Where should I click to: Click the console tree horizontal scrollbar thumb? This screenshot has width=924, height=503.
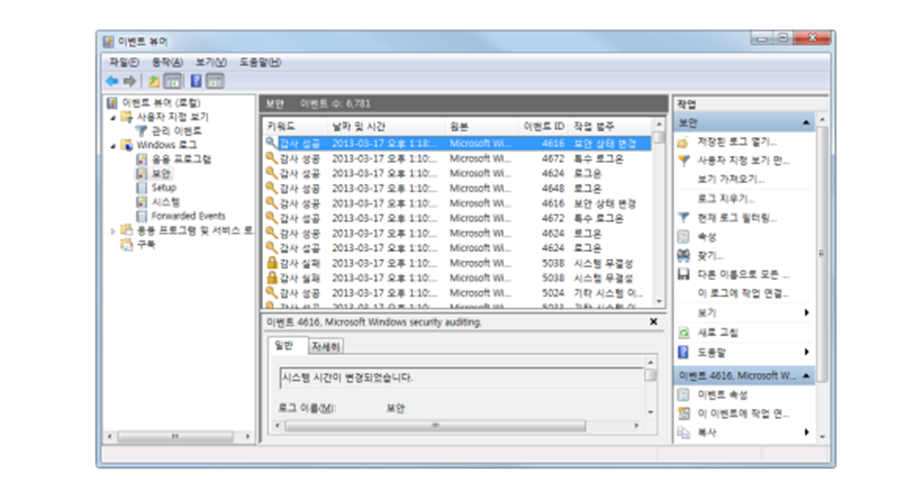pos(175,436)
